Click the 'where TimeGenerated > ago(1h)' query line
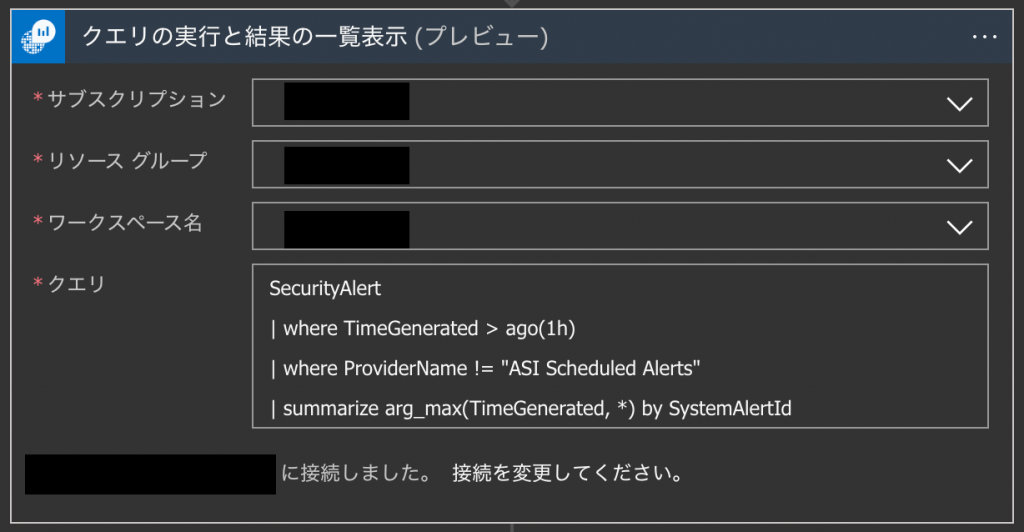Image resolution: width=1024 pixels, height=532 pixels. click(423, 328)
